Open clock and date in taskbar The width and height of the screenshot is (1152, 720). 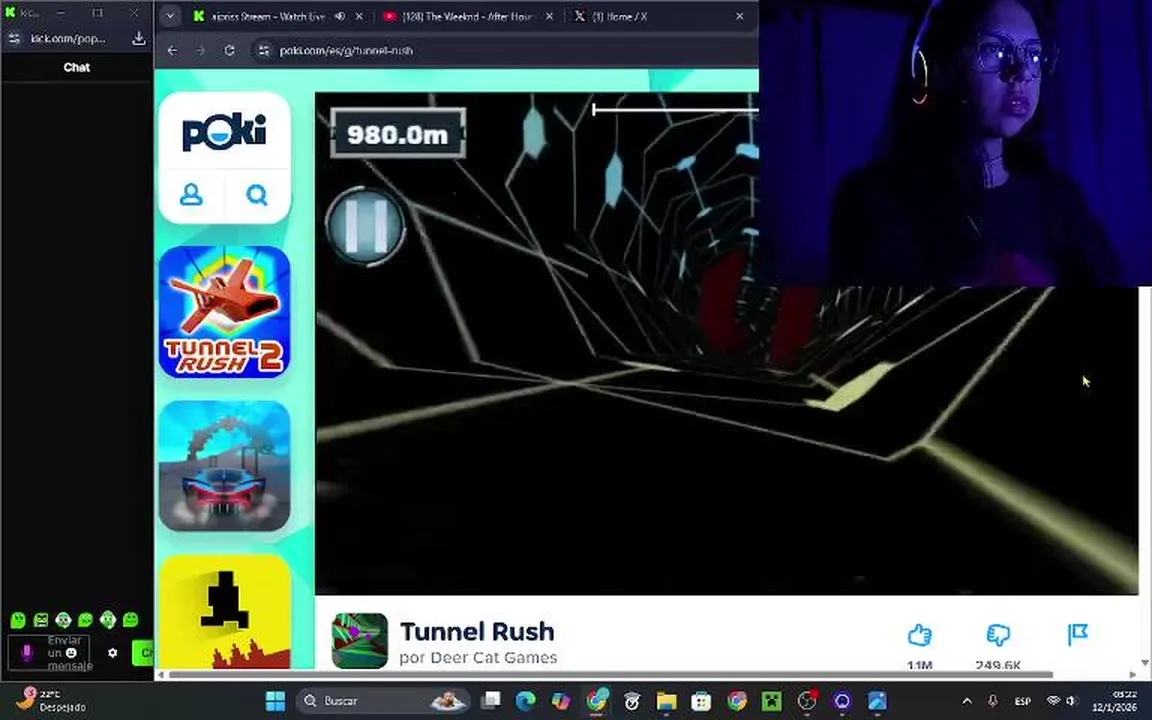[1115, 701]
